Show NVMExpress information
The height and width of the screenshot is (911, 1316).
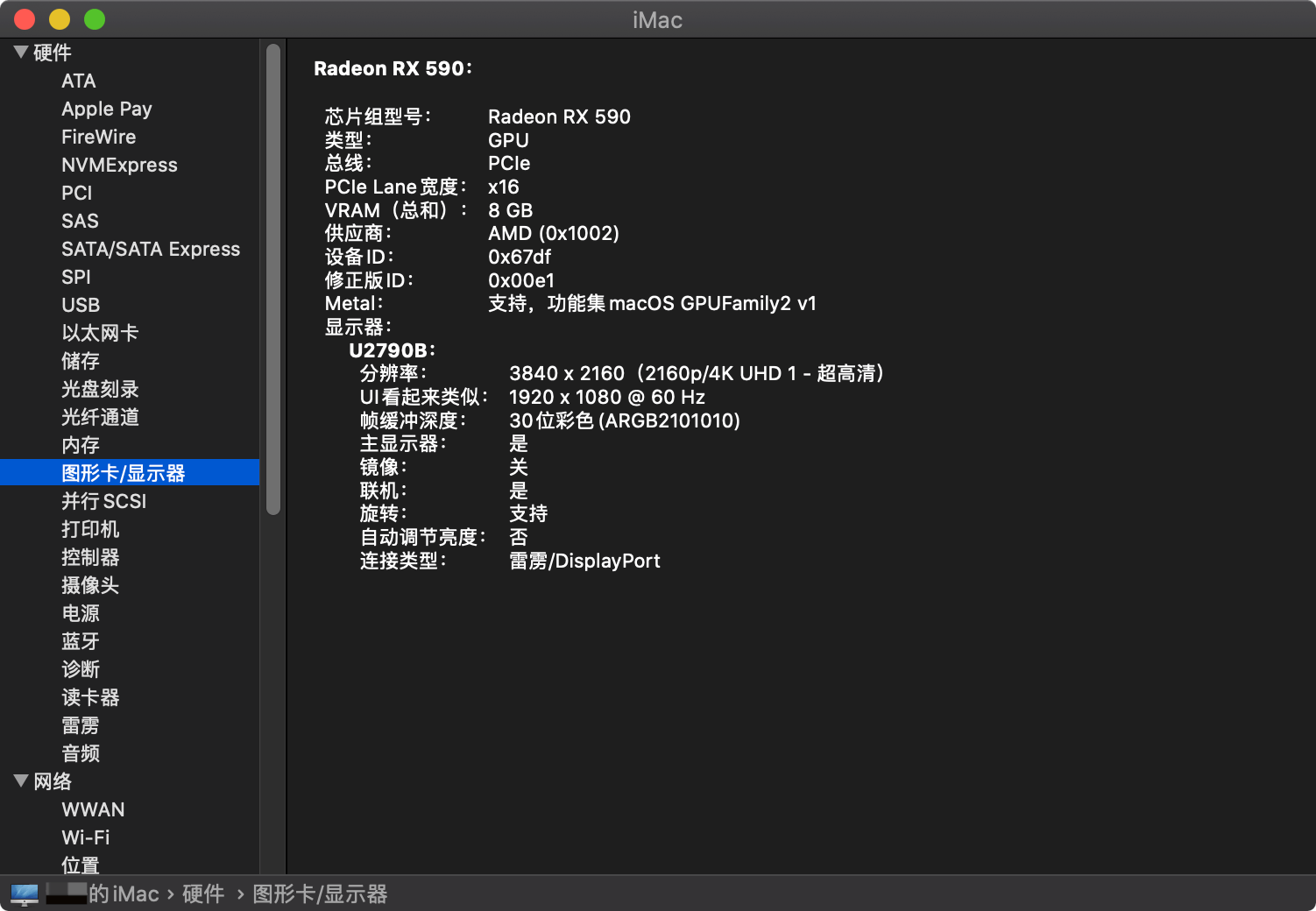point(119,165)
